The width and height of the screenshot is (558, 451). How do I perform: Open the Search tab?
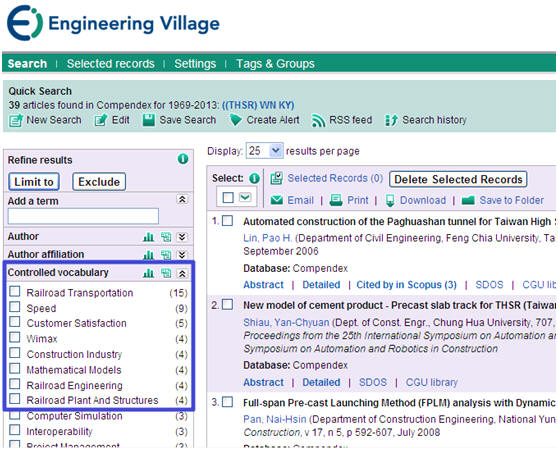point(27,64)
